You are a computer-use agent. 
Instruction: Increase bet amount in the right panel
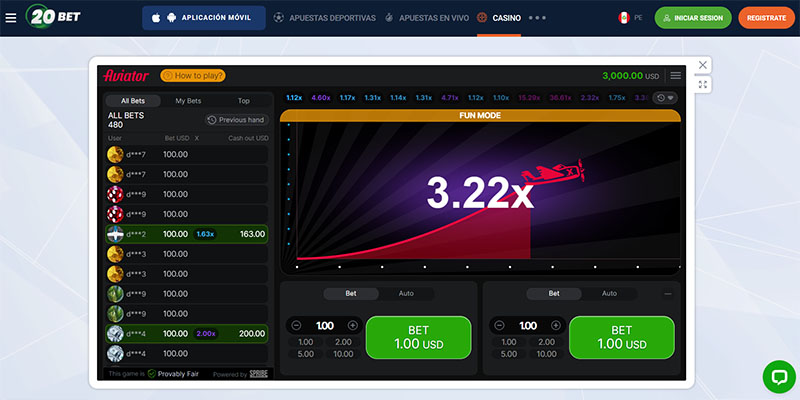click(556, 326)
